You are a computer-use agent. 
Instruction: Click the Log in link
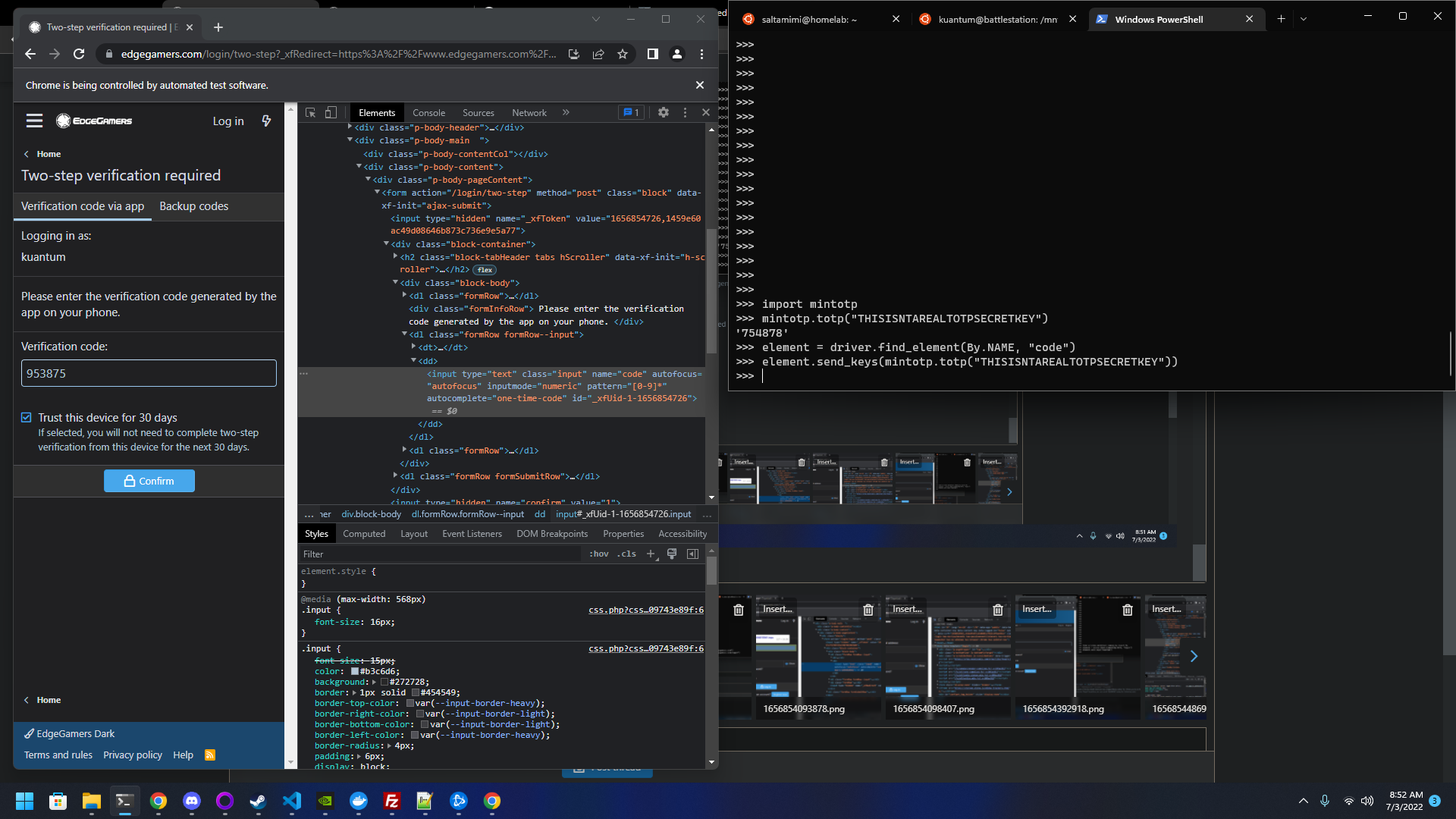pos(228,121)
